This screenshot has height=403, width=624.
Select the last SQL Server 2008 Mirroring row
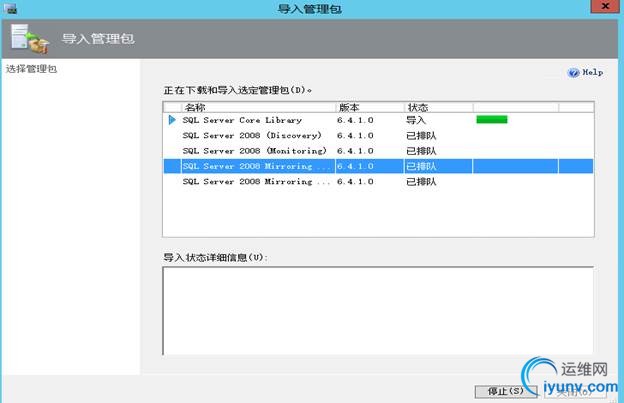[378, 181]
